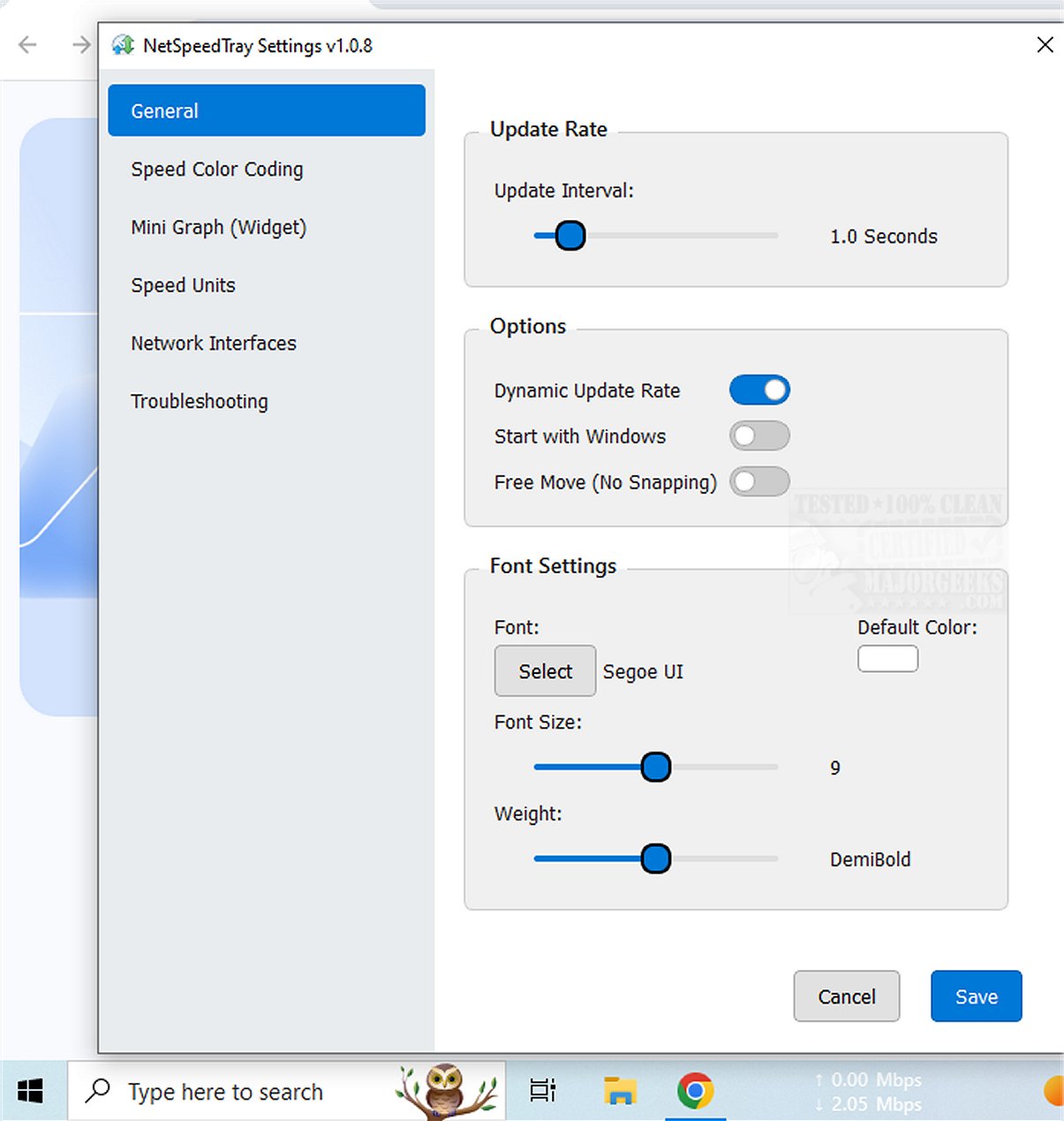Image resolution: width=1064 pixels, height=1121 pixels.
Task: Click the Windows Start button
Action: (30, 1091)
